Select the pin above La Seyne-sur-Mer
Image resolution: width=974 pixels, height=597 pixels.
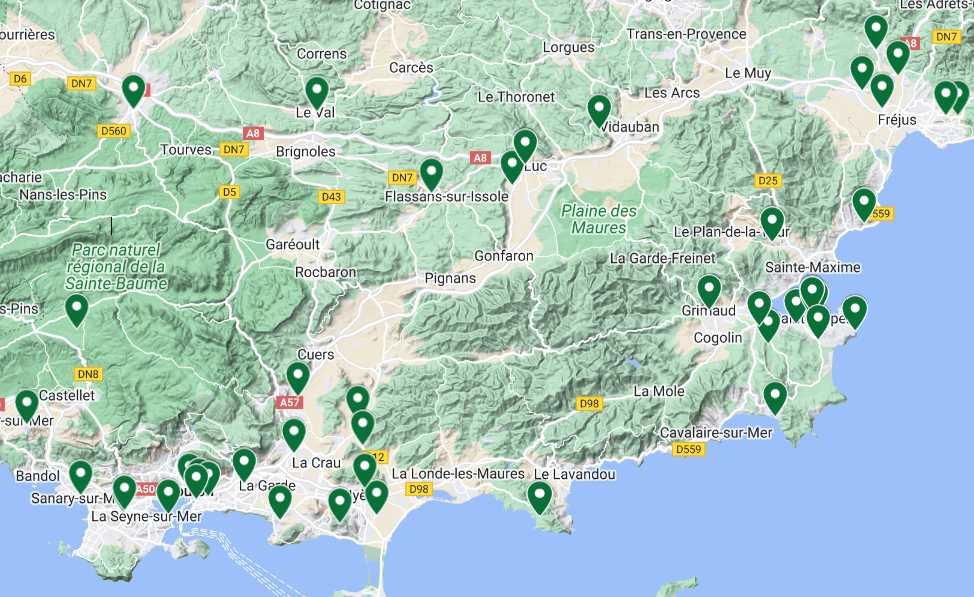click(124, 491)
